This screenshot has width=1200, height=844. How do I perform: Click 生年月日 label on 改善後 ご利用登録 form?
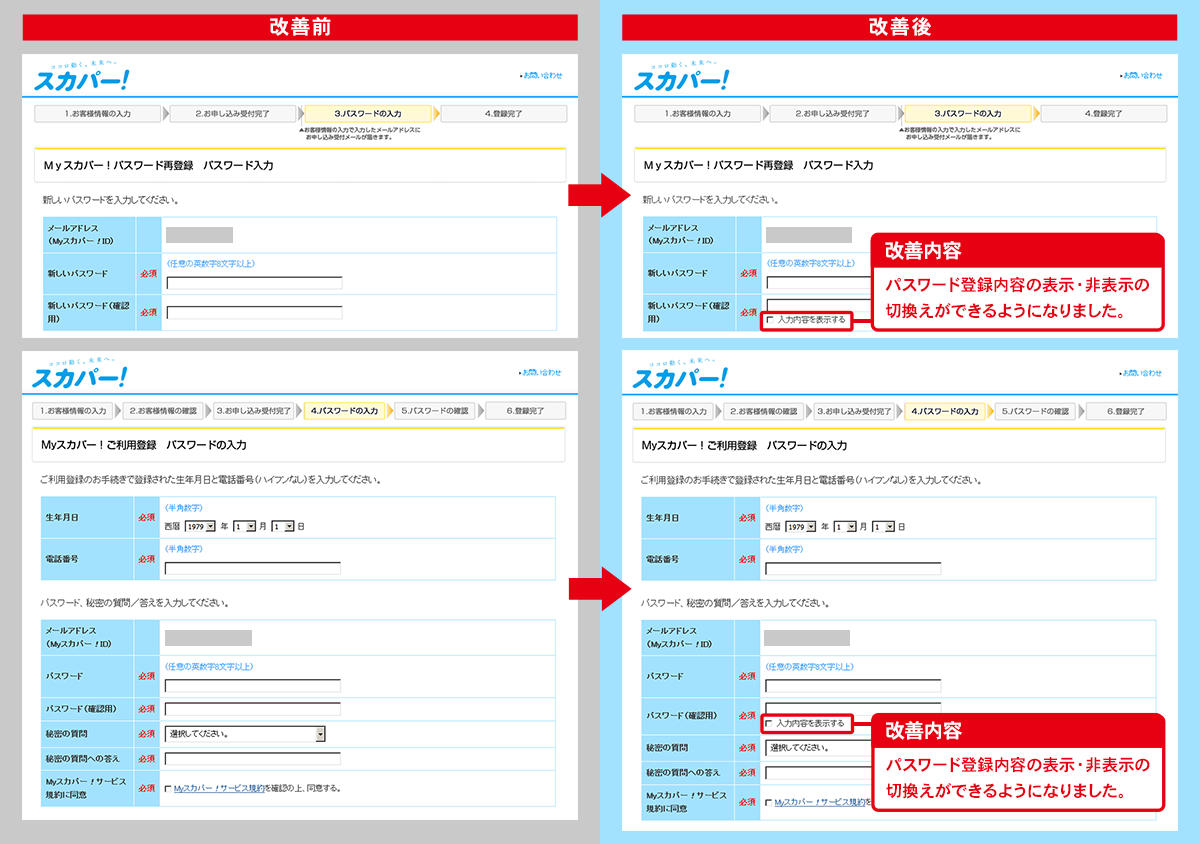[x=663, y=518]
